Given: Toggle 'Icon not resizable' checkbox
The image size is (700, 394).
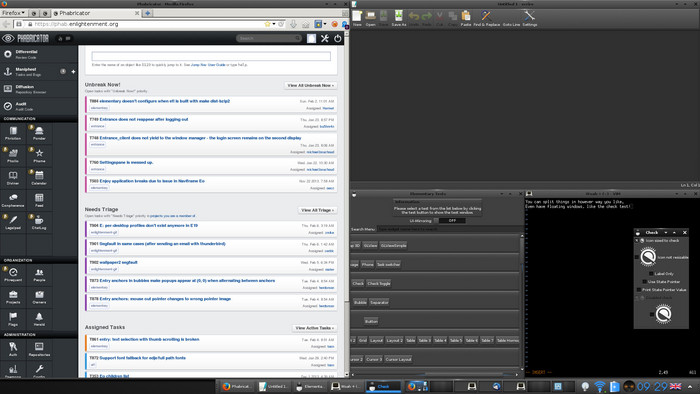Looking at the screenshot, I should pos(637,257).
